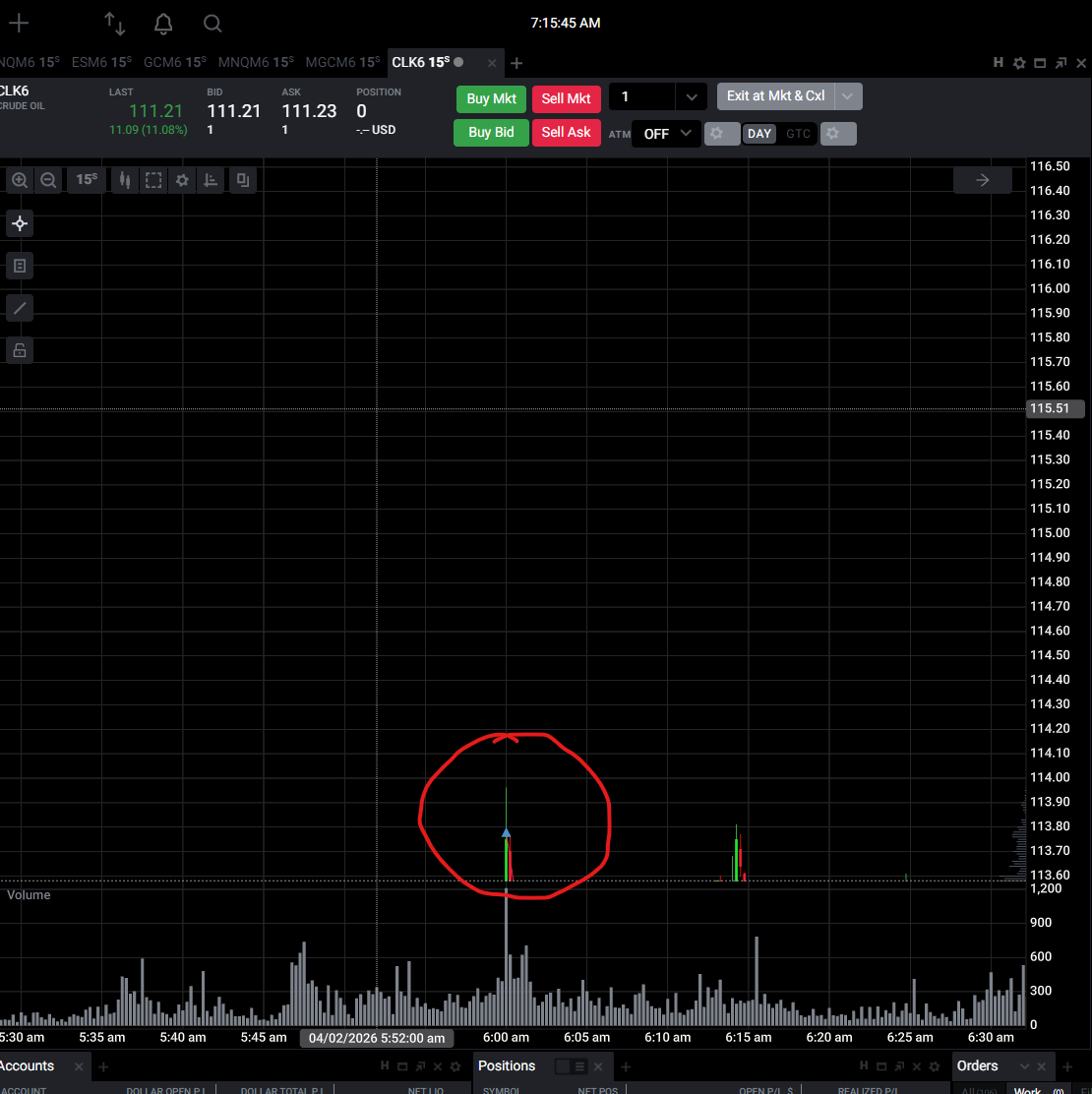Click the Positions panel list-view icon
This screenshot has height=1094, width=1092.
pyautogui.click(x=579, y=1066)
